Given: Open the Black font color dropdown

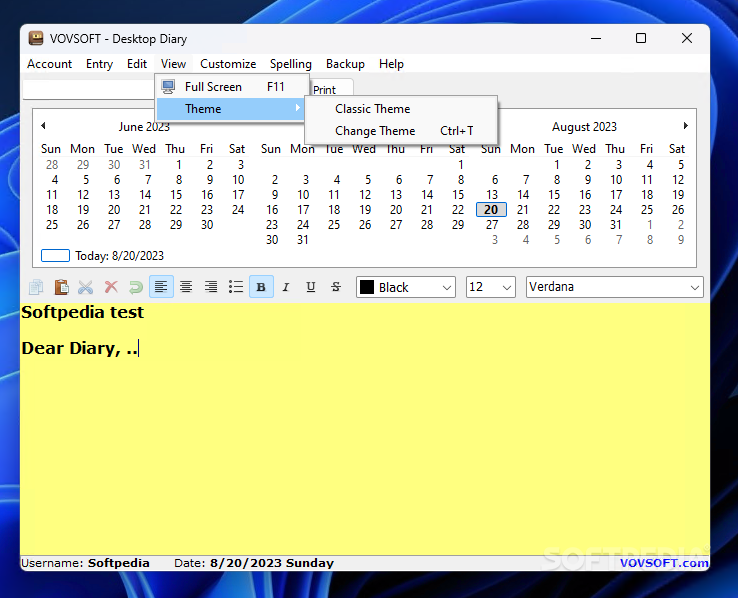Looking at the screenshot, I should tap(406, 287).
